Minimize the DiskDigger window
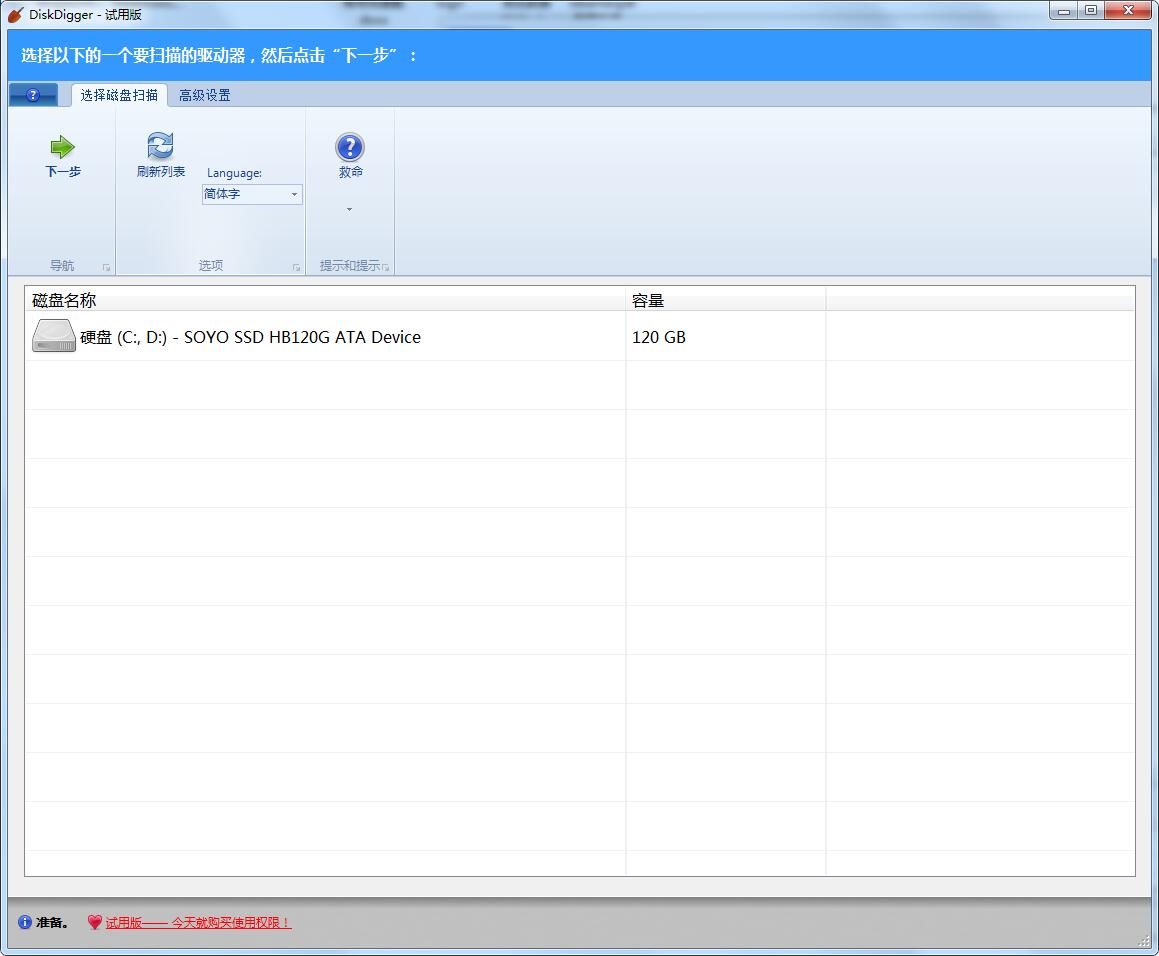 (1064, 11)
